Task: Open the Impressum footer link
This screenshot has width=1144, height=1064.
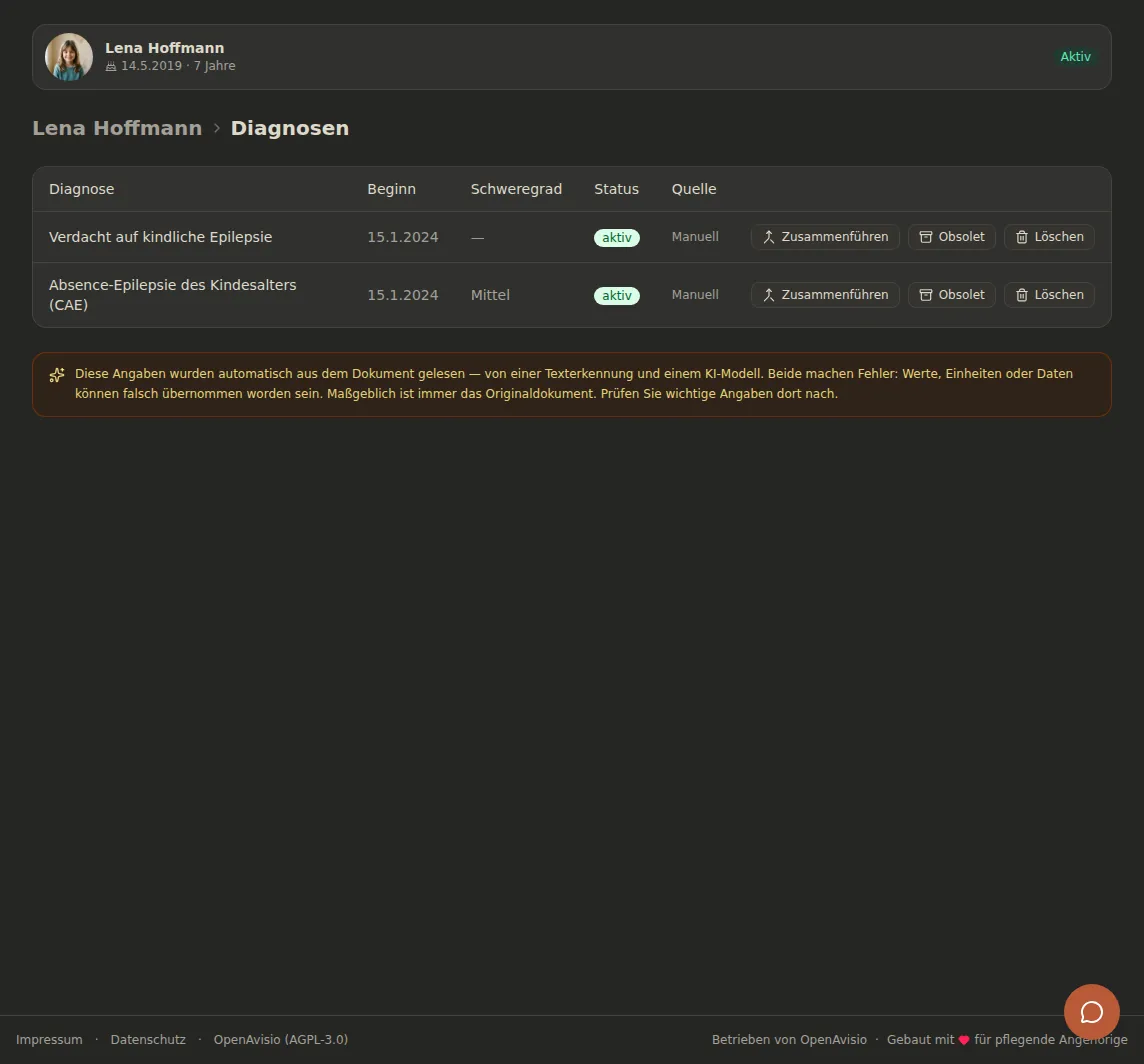Action: point(49,1040)
